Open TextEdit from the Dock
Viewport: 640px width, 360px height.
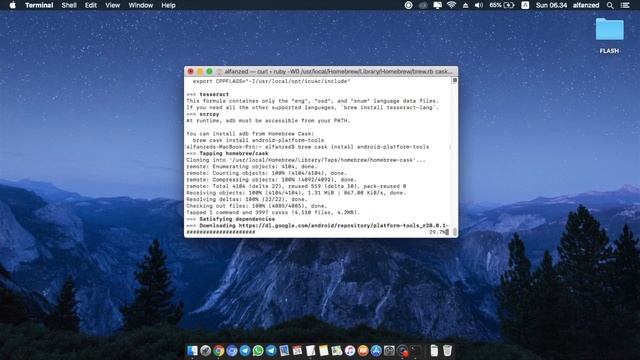pyautogui.click(x=311, y=350)
